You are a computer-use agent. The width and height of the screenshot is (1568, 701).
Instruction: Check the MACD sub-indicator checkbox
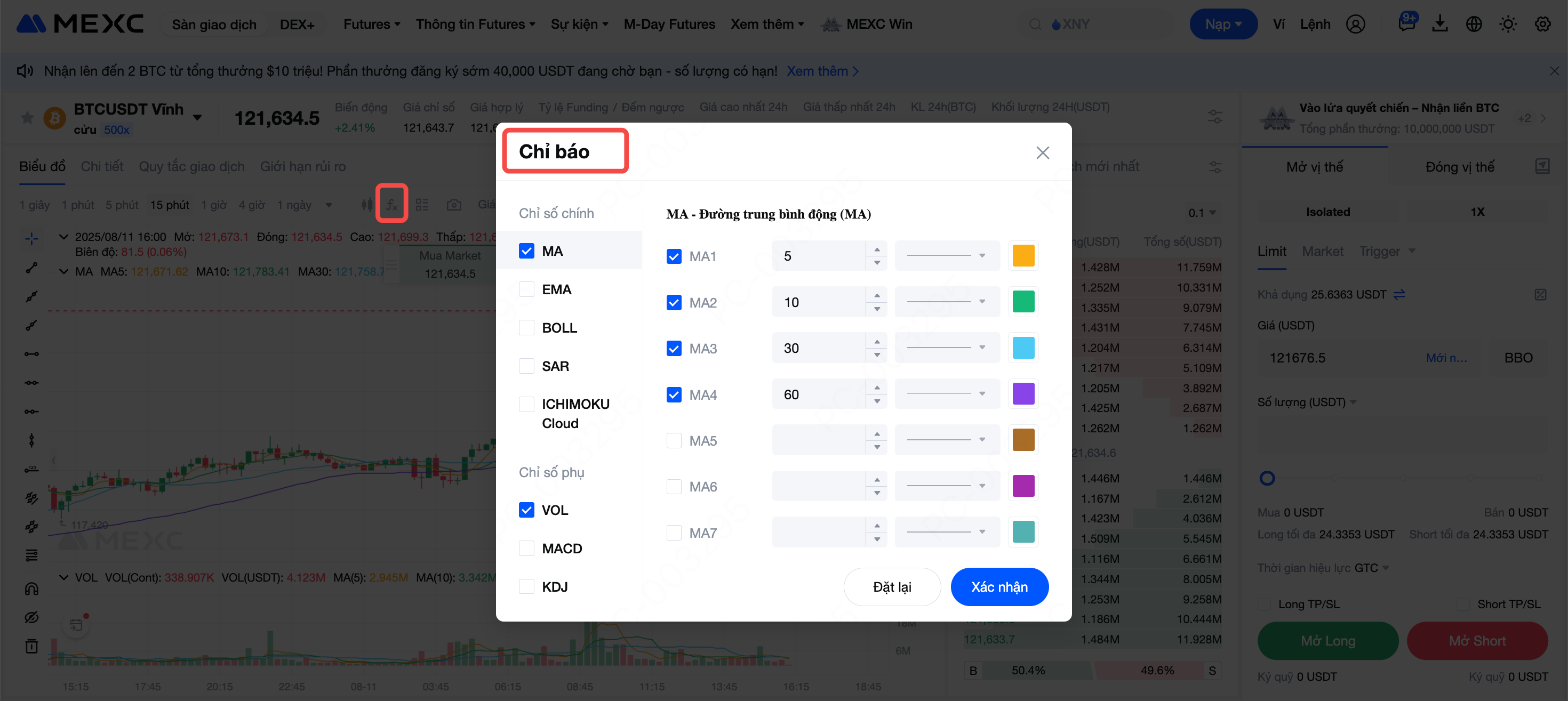click(526, 548)
